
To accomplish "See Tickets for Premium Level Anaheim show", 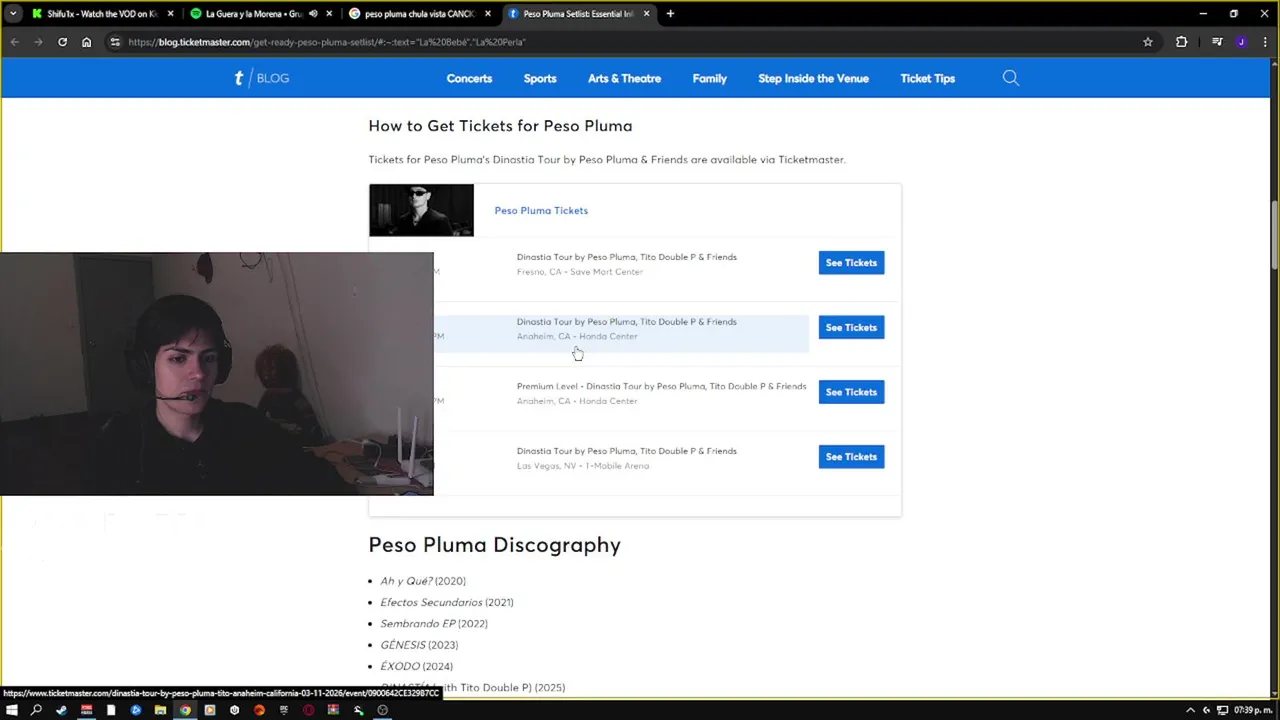I will coord(851,392).
